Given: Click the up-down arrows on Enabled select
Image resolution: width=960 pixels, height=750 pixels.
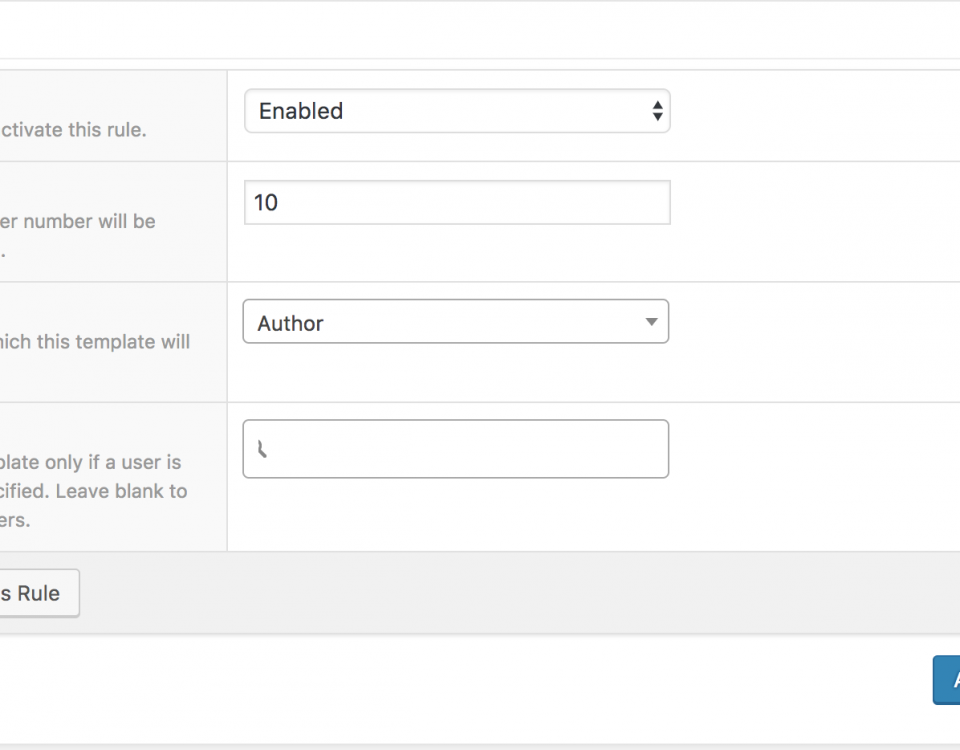Looking at the screenshot, I should click(657, 111).
